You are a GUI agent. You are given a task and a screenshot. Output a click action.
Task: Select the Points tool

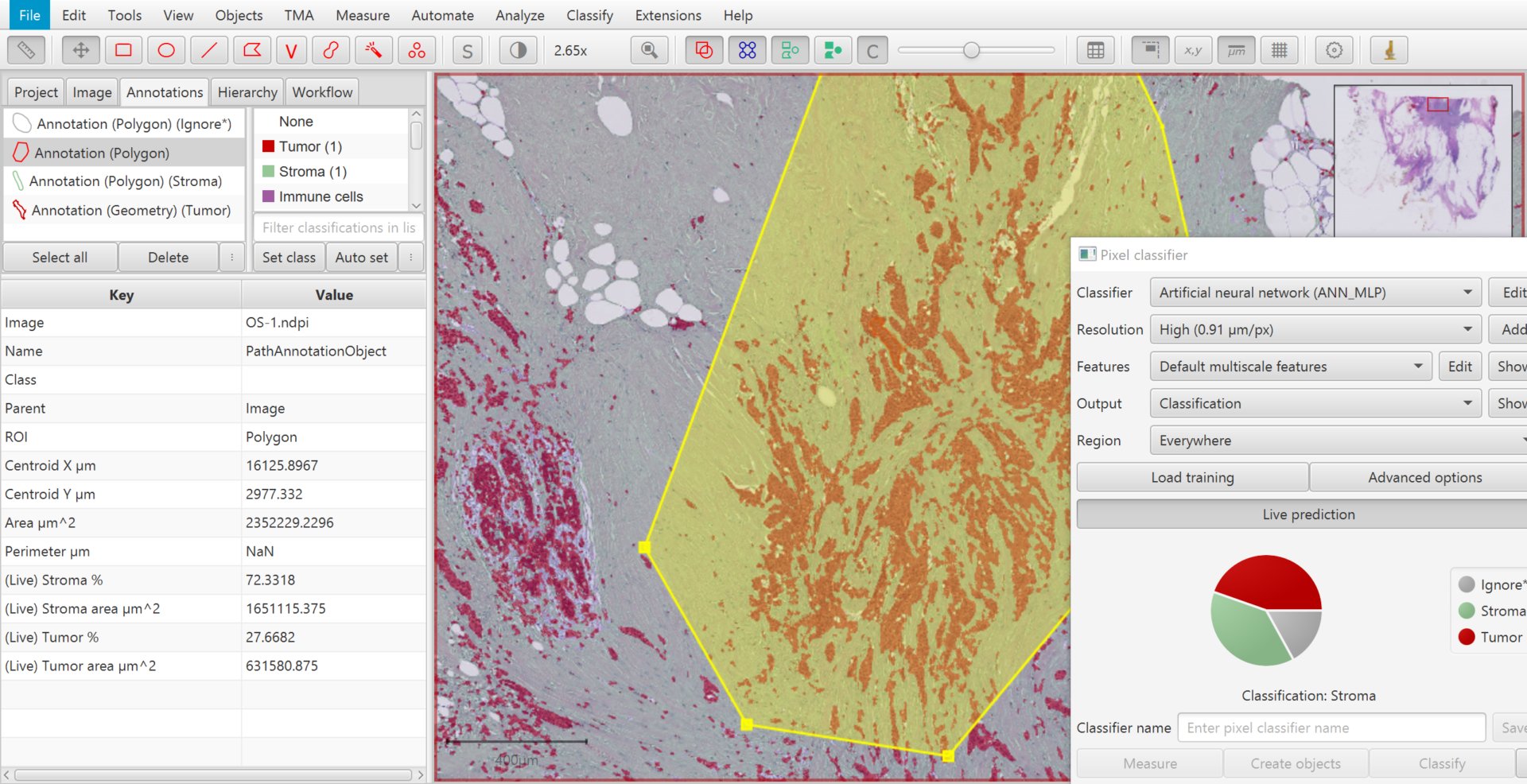417,50
